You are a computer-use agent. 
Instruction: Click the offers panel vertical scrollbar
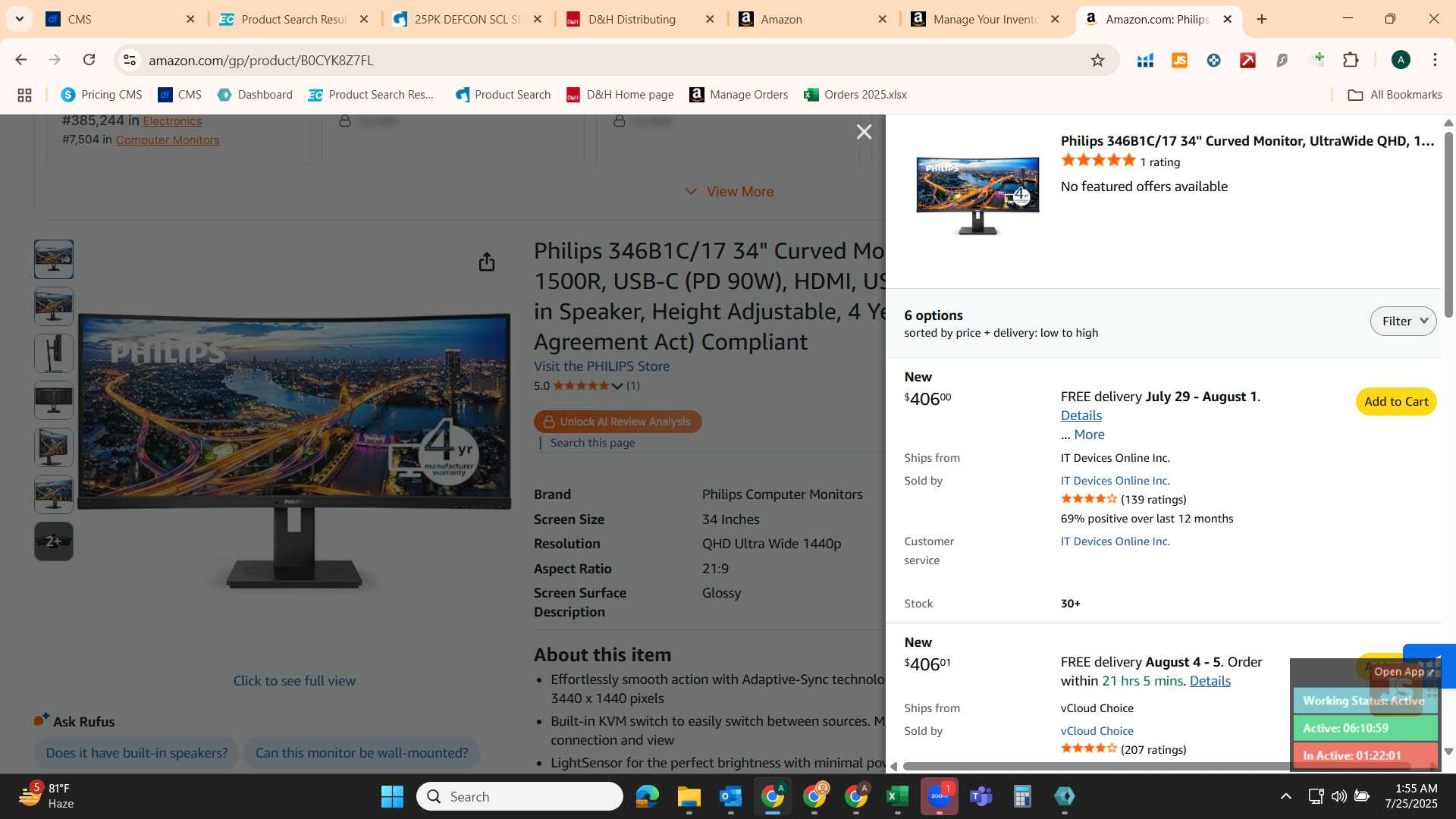(x=1448, y=225)
